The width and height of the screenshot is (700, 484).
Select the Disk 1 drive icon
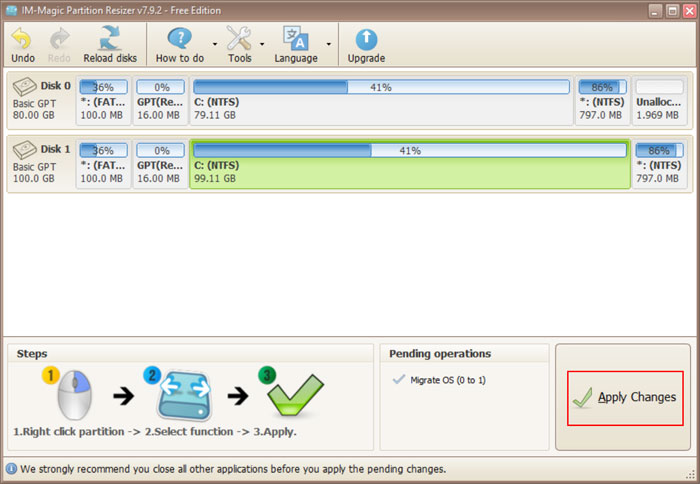(x=25, y=150)
